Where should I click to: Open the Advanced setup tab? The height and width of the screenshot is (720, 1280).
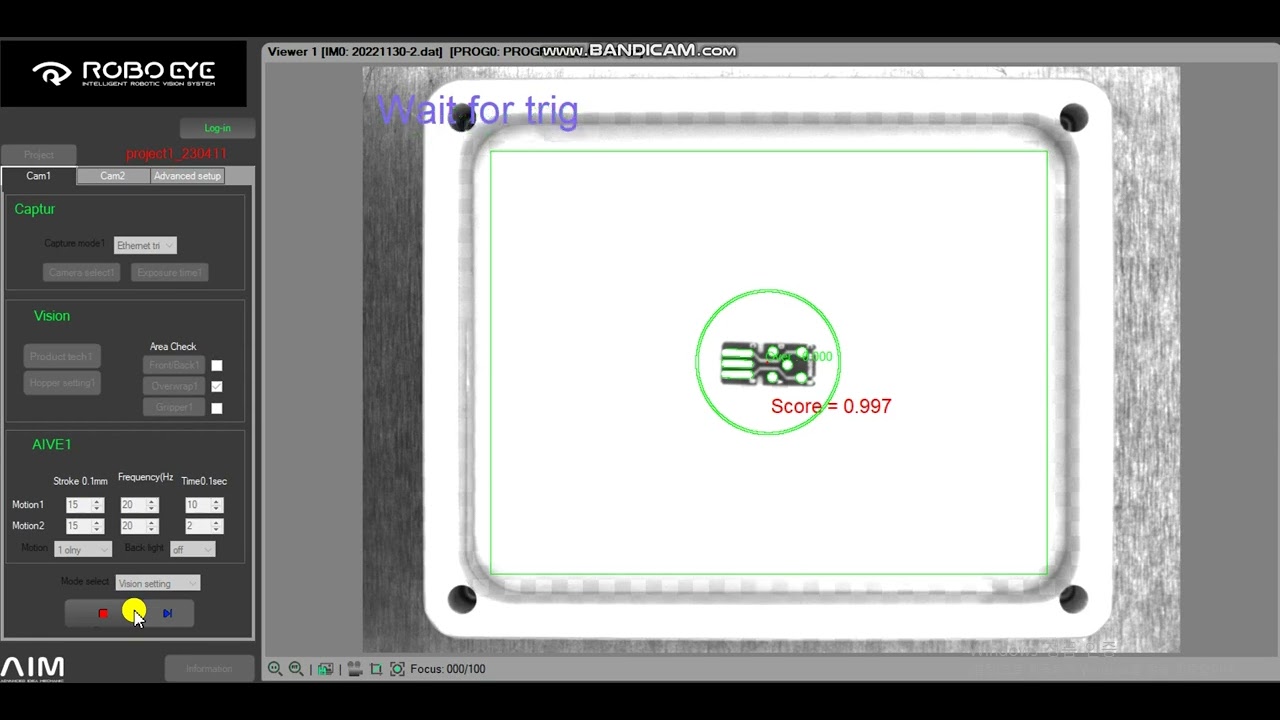coord(187,176)
